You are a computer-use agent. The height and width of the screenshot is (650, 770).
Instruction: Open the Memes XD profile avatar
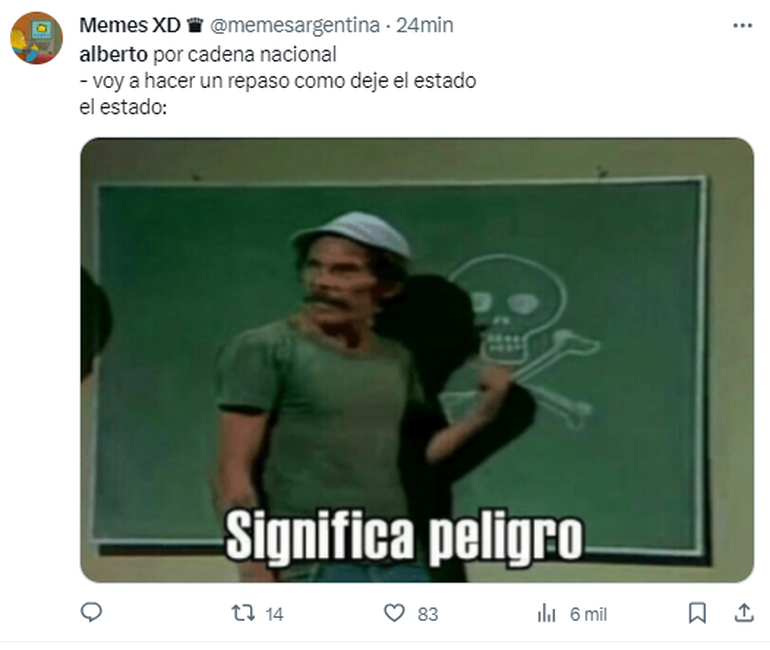pos(36,38)
